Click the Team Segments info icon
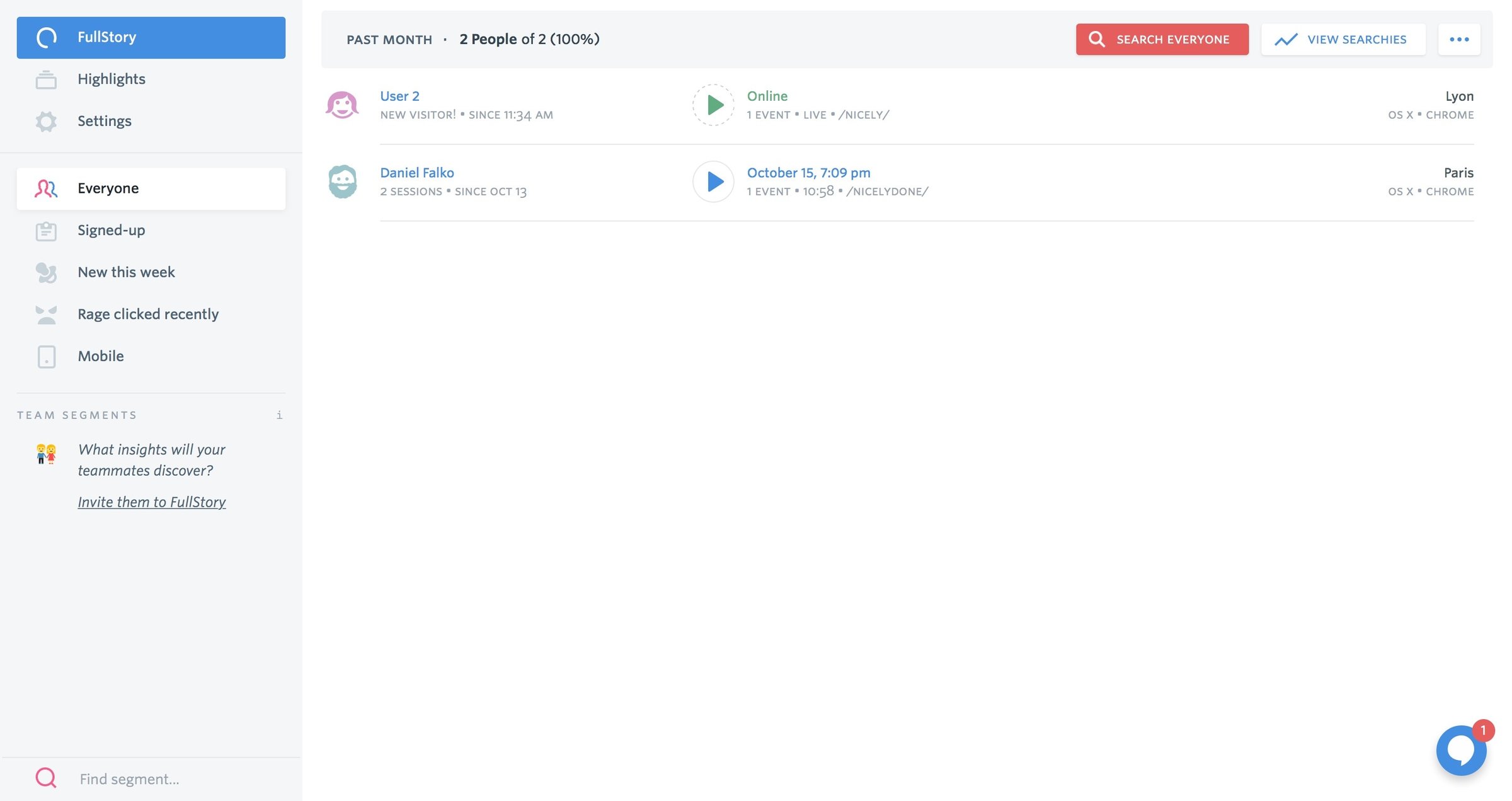The height and width of the screenshot is (801, 1512). tap(279, 415)
